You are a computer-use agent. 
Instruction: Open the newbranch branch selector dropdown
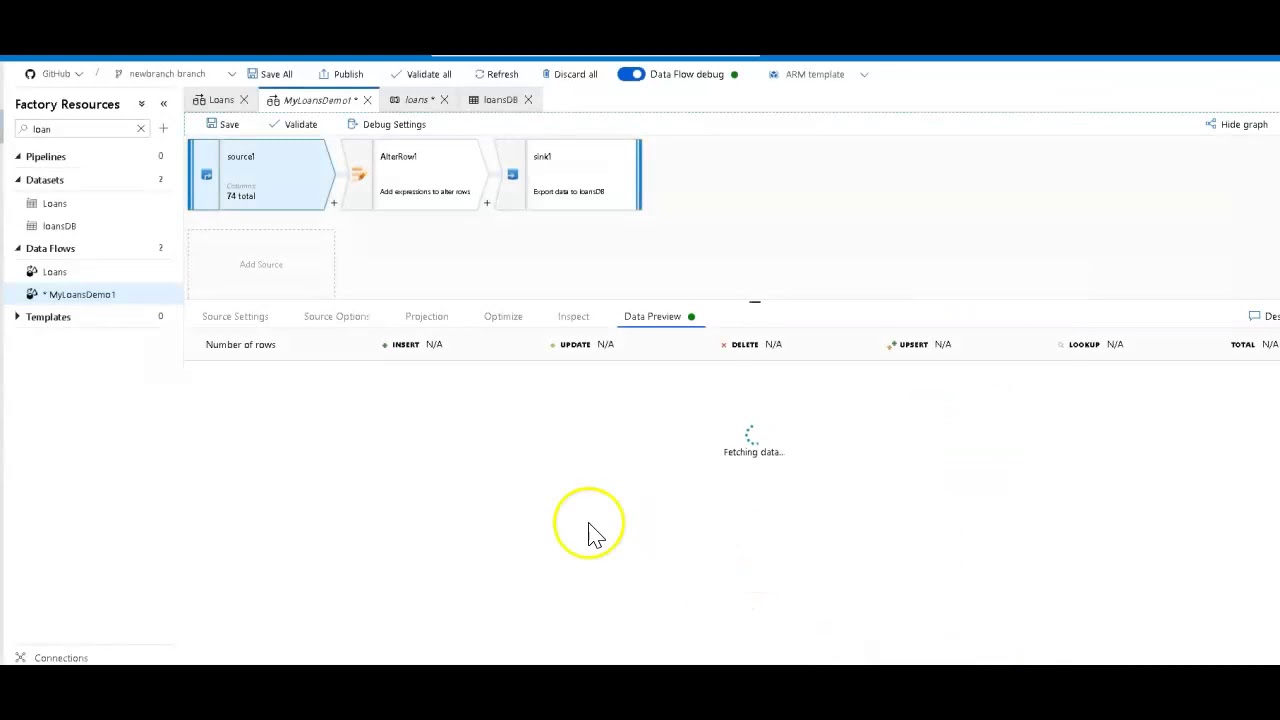pyautogui.click(x=175, y=74)
